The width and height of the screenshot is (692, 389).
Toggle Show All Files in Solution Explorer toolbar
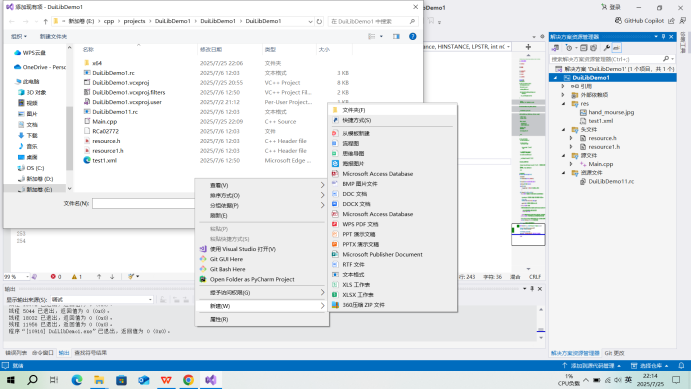(x=593, y=48)
